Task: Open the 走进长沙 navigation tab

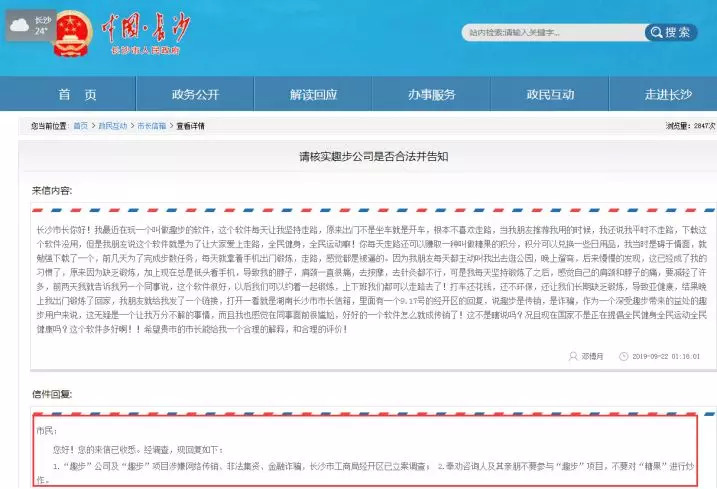Action: click(668, 94)
